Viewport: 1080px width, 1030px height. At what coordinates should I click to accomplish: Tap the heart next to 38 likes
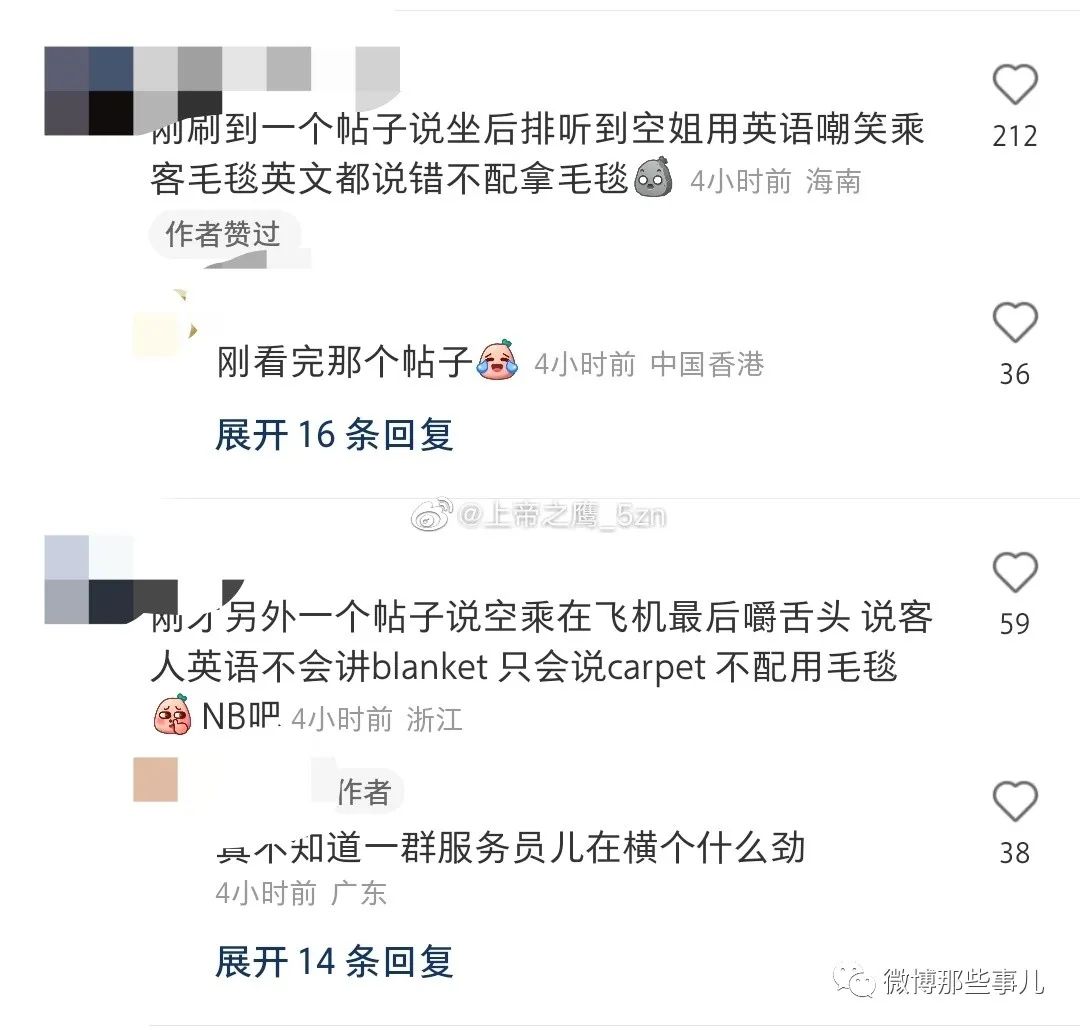(x=1015, y=801)
